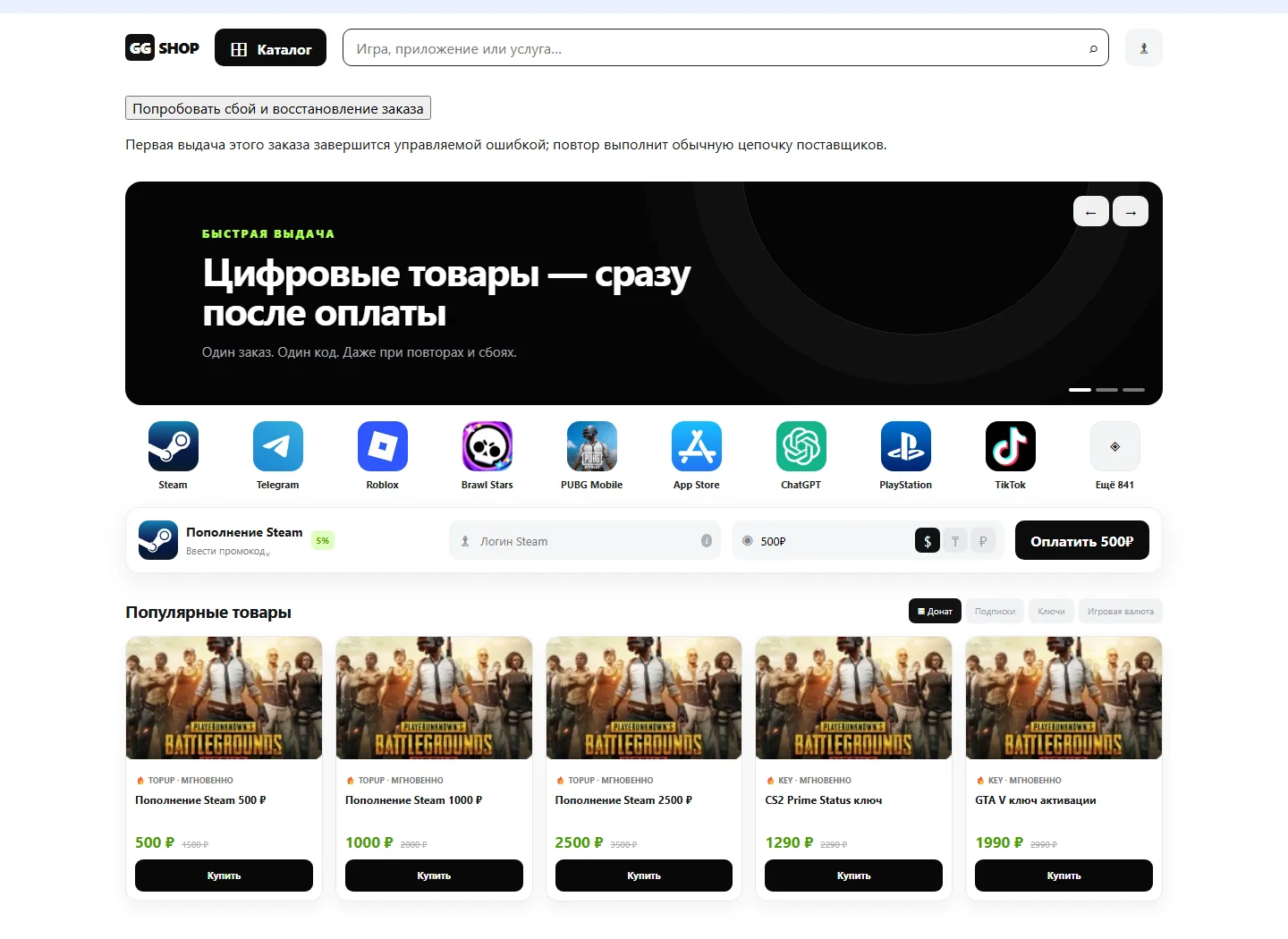Open the Каталог menu
This screenshot has height=939, width=1288.
click(270, 48)
